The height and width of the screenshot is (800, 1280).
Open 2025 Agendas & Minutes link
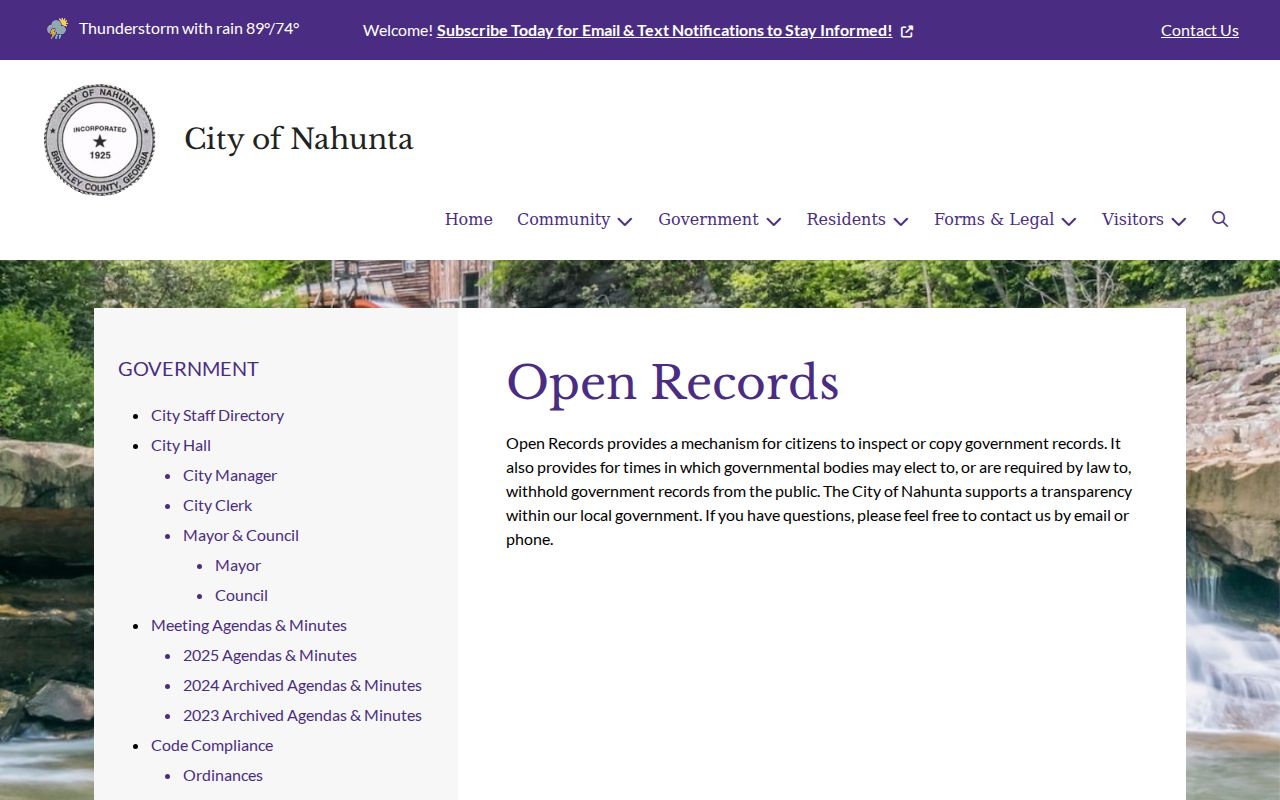270,655
